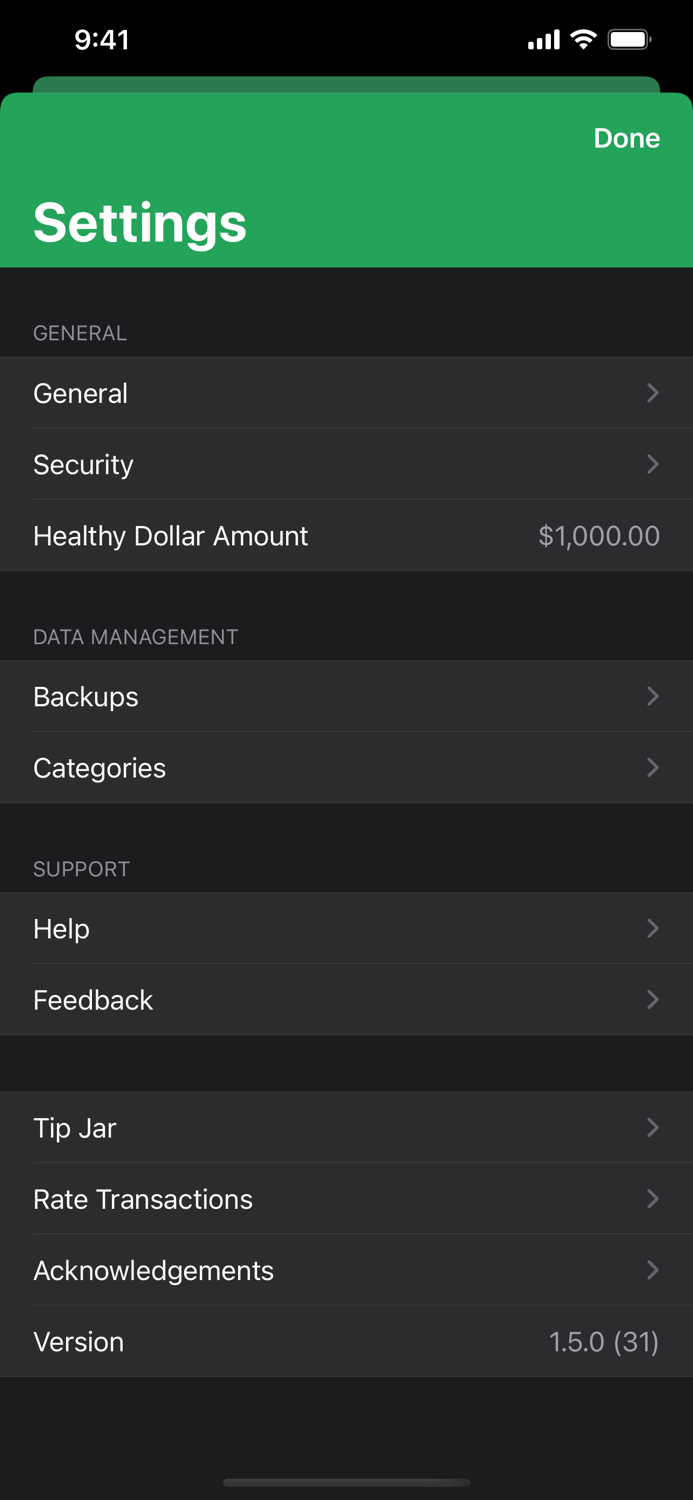The width and height of the screenshot is (693, 1500).
Task: Open the Backups management screen
Action: pyautogui.click(x=86, y=696)
